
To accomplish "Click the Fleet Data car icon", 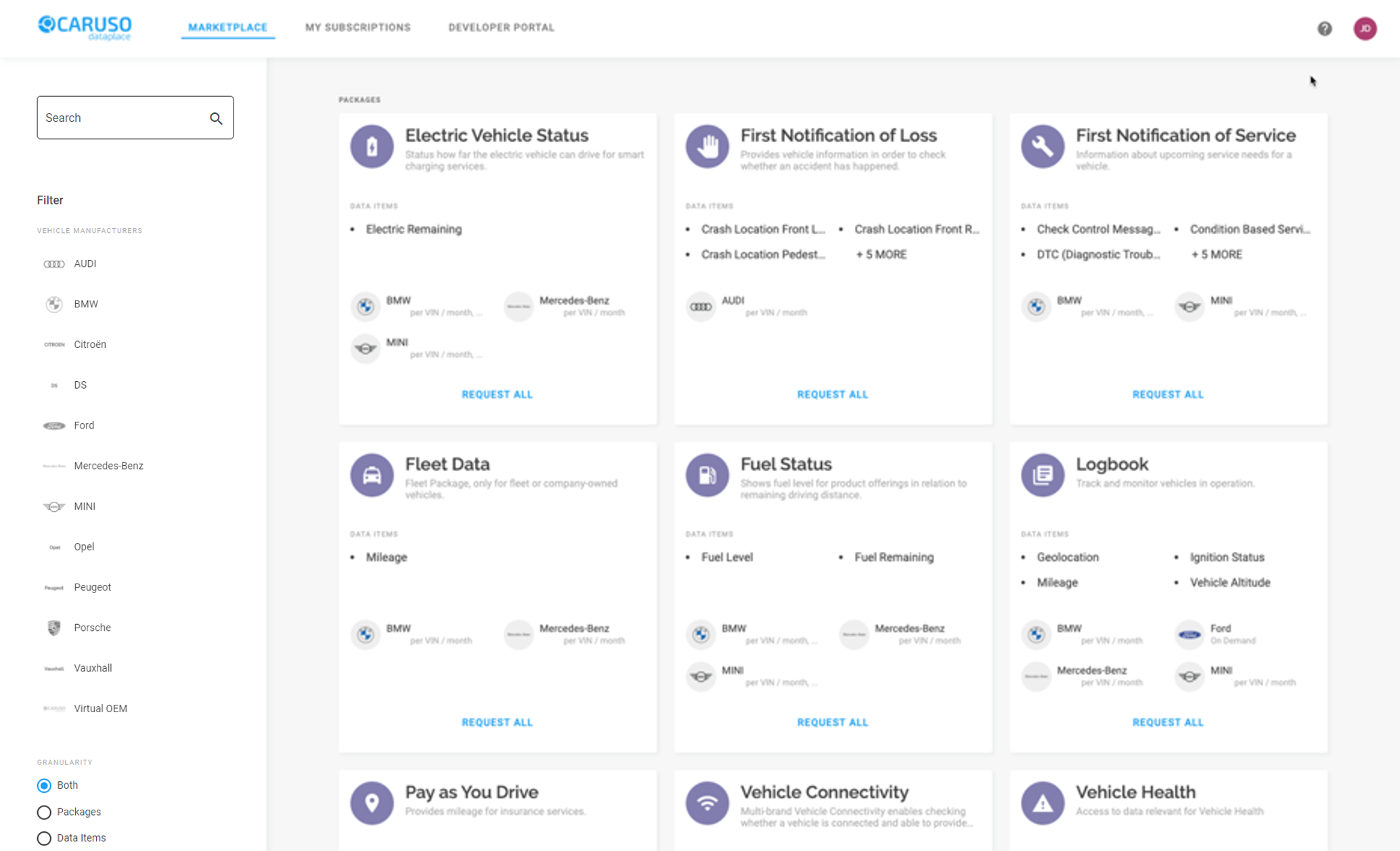I will (x=372, y=475).
